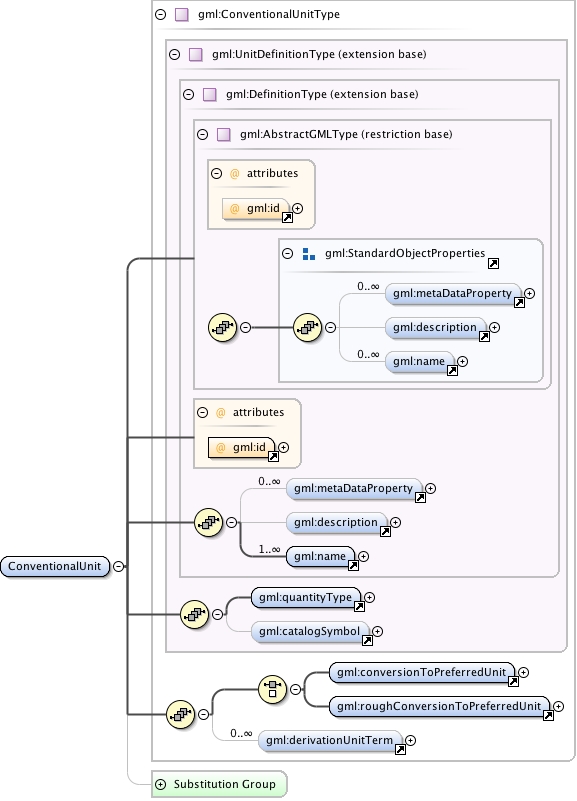Image resolution: width=577 pixels, height=801 pixels.
Task: Follow reference arrow on gml:catalogSymbol
Action: coord(367,641)
